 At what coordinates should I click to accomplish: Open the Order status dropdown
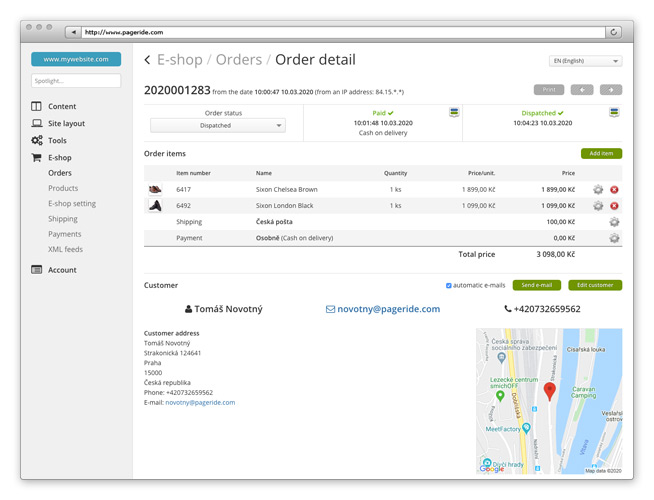217,126
